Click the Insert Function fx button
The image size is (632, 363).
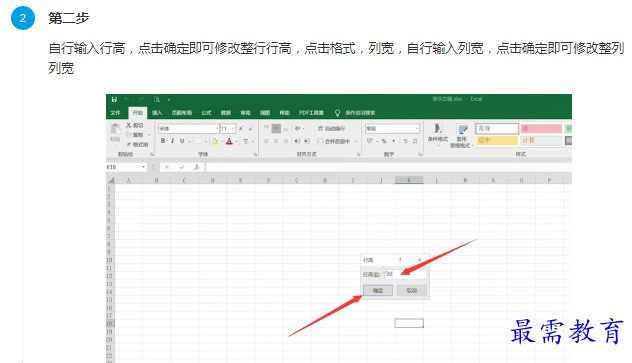tap(197, 167)
